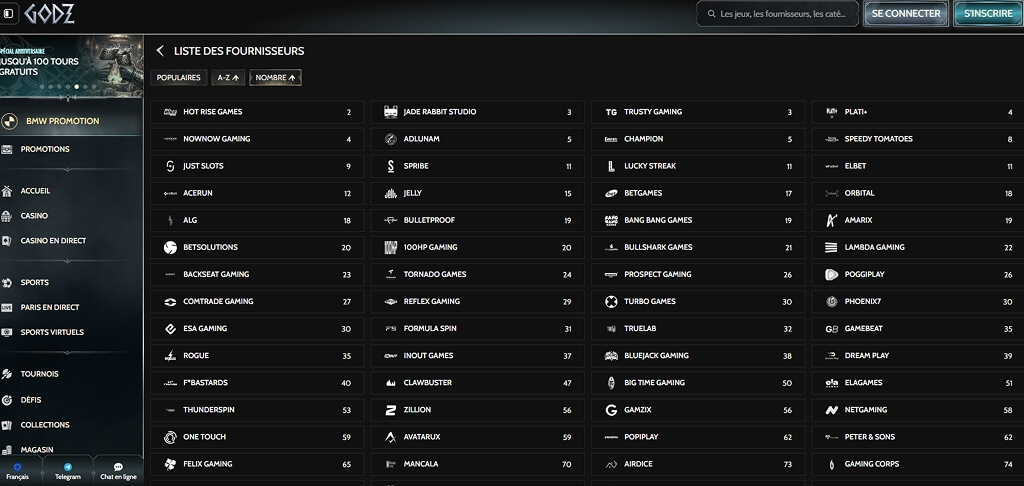
Task: Open the Rogue provider
Action: (257, 356)
